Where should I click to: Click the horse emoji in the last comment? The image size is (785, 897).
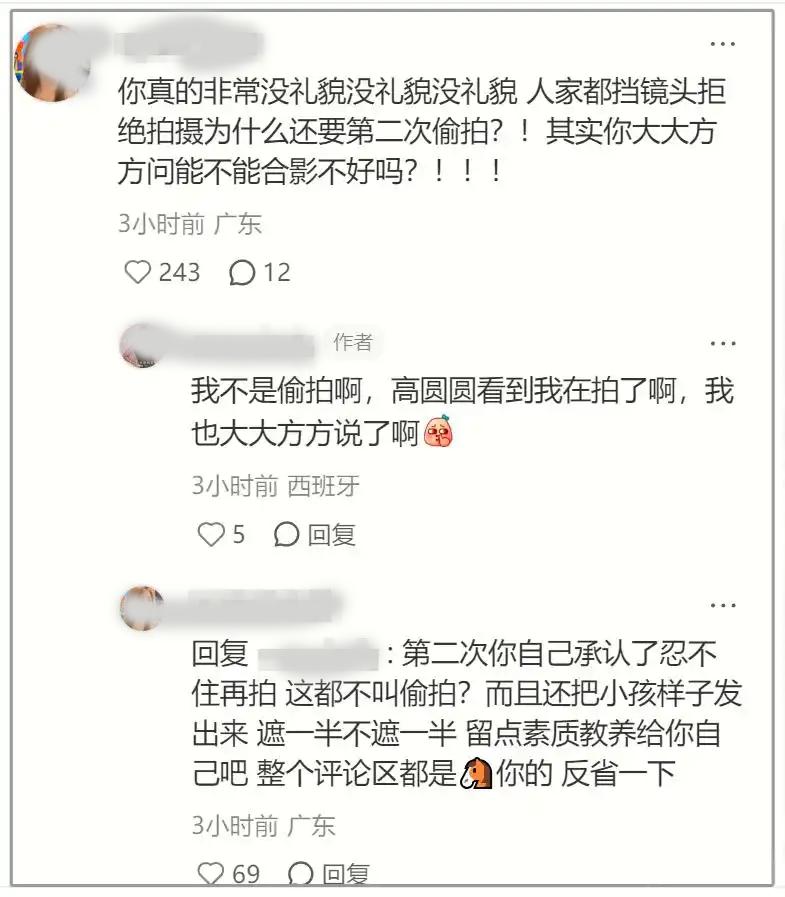476,773
